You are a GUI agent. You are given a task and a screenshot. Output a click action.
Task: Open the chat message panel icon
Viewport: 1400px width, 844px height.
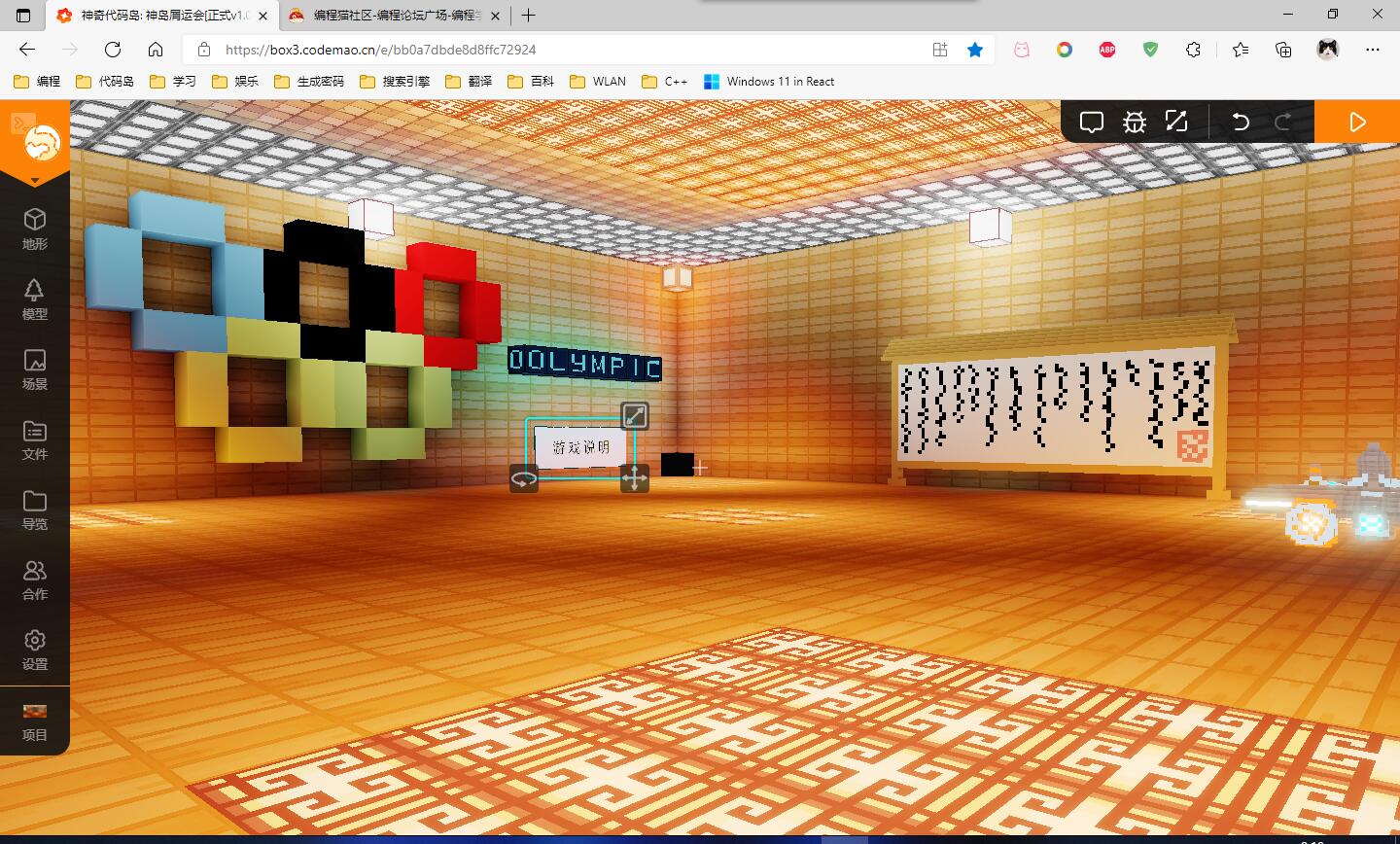1092,122
